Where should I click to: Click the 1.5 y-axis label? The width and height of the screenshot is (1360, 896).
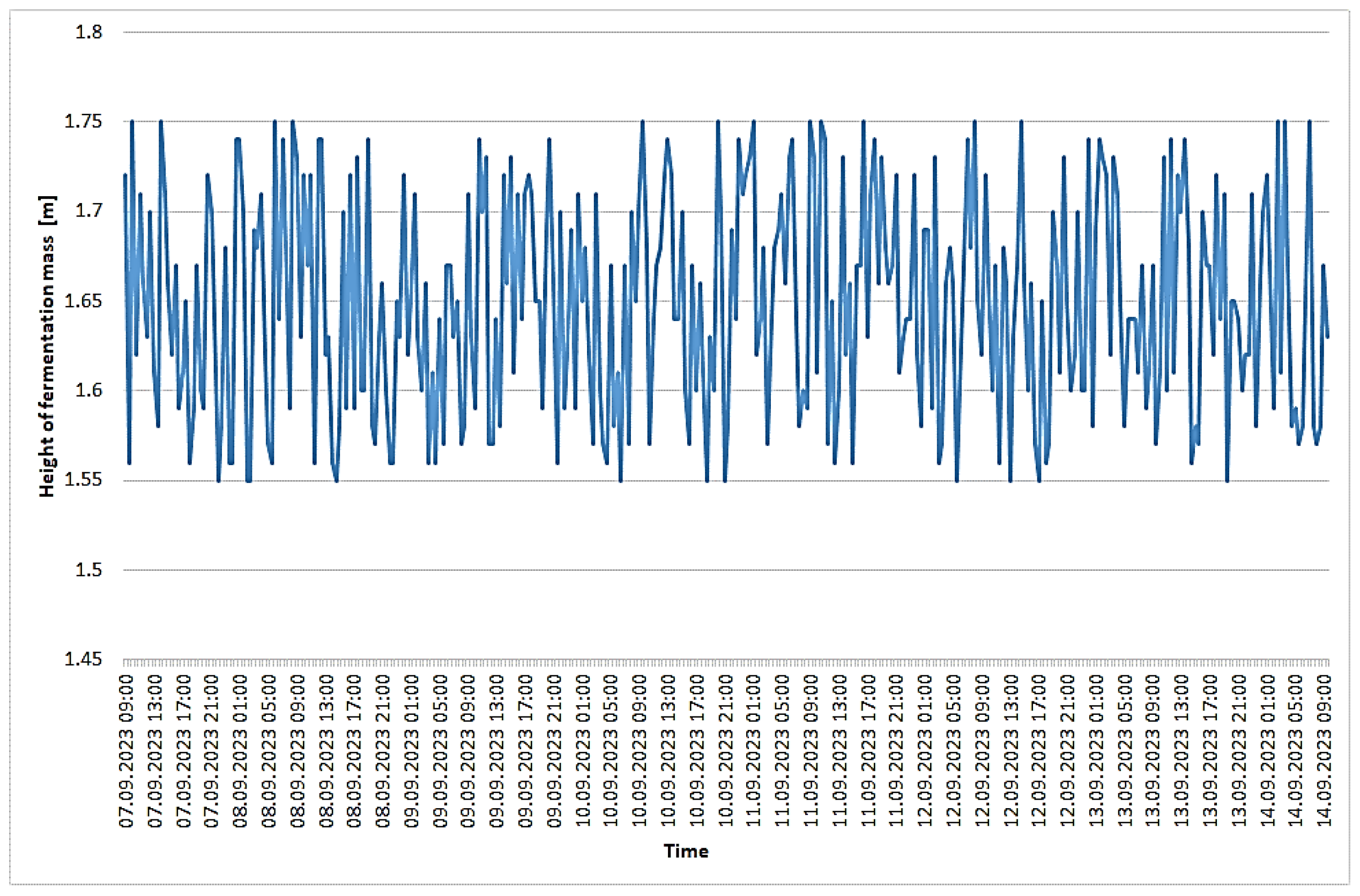(88, 569)
